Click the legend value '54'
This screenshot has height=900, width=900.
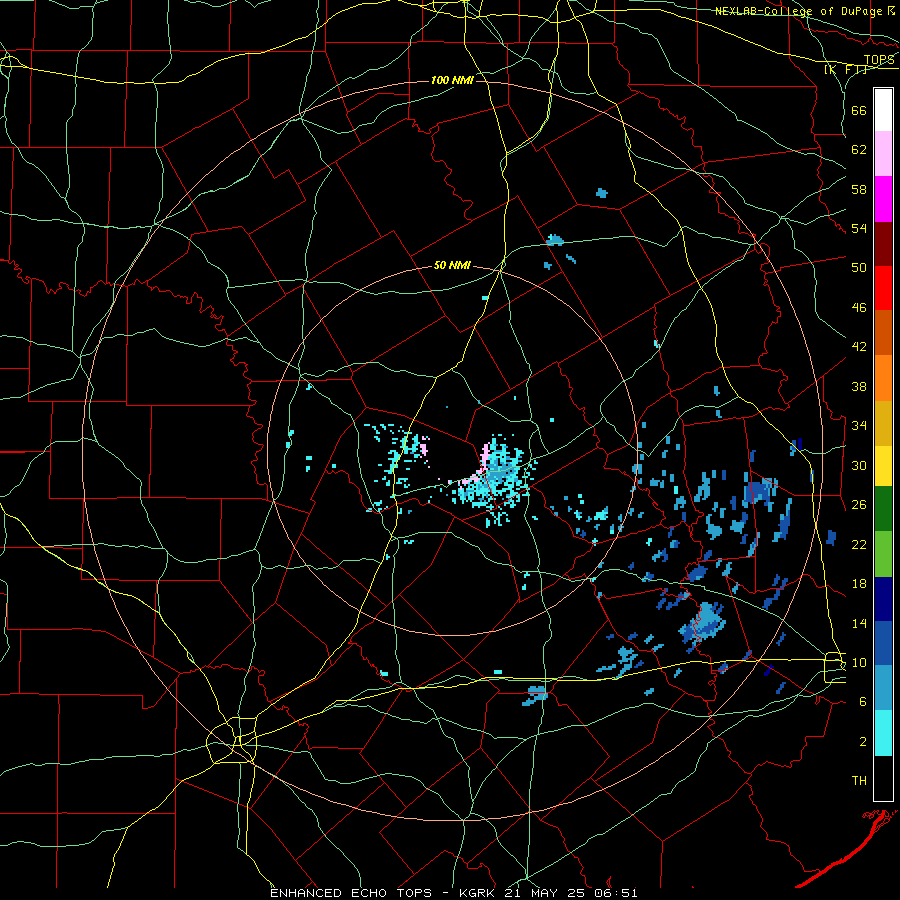point(859,228)
